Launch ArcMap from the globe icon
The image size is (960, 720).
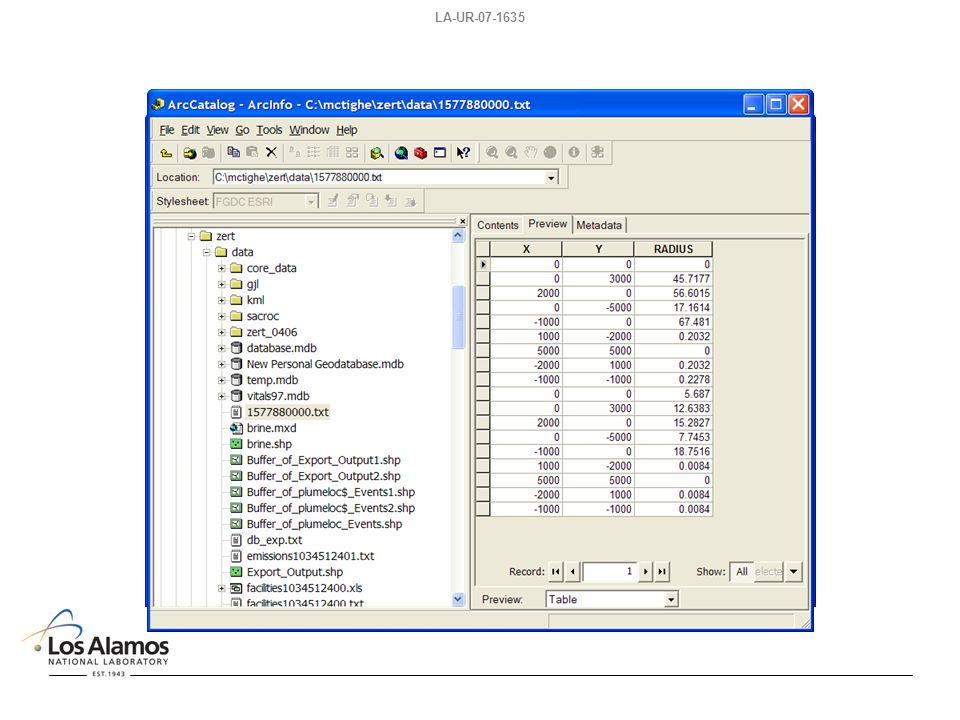(x=401, y=152)
